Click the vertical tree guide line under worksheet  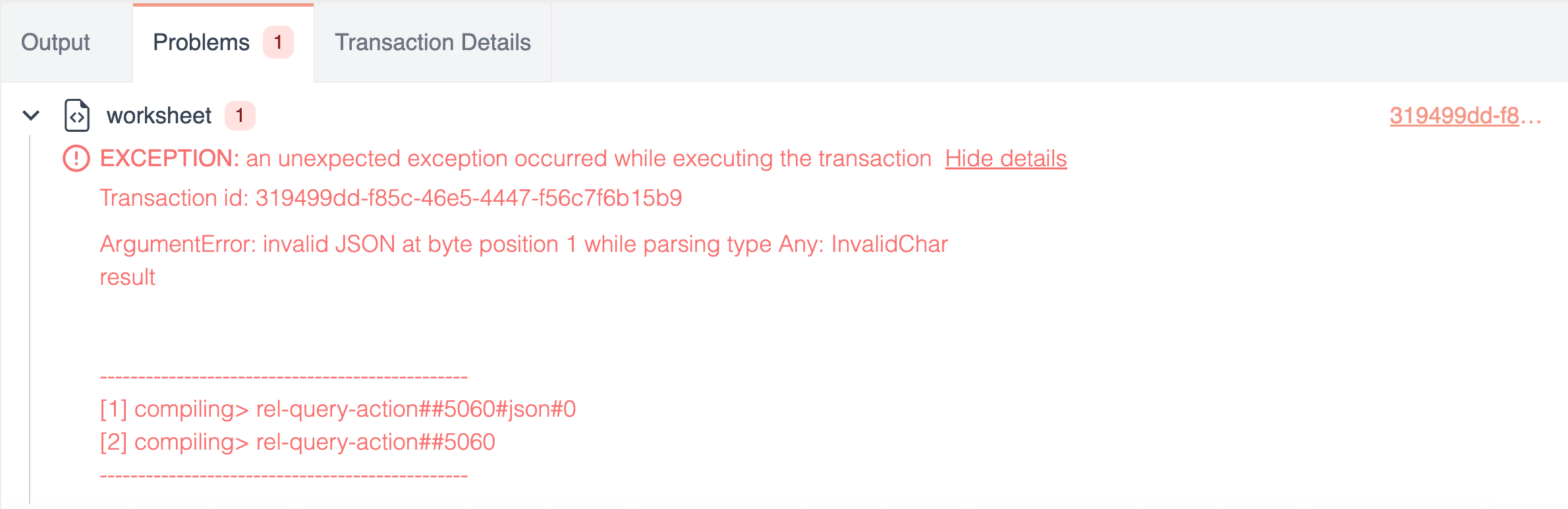(x=30, y=316)
